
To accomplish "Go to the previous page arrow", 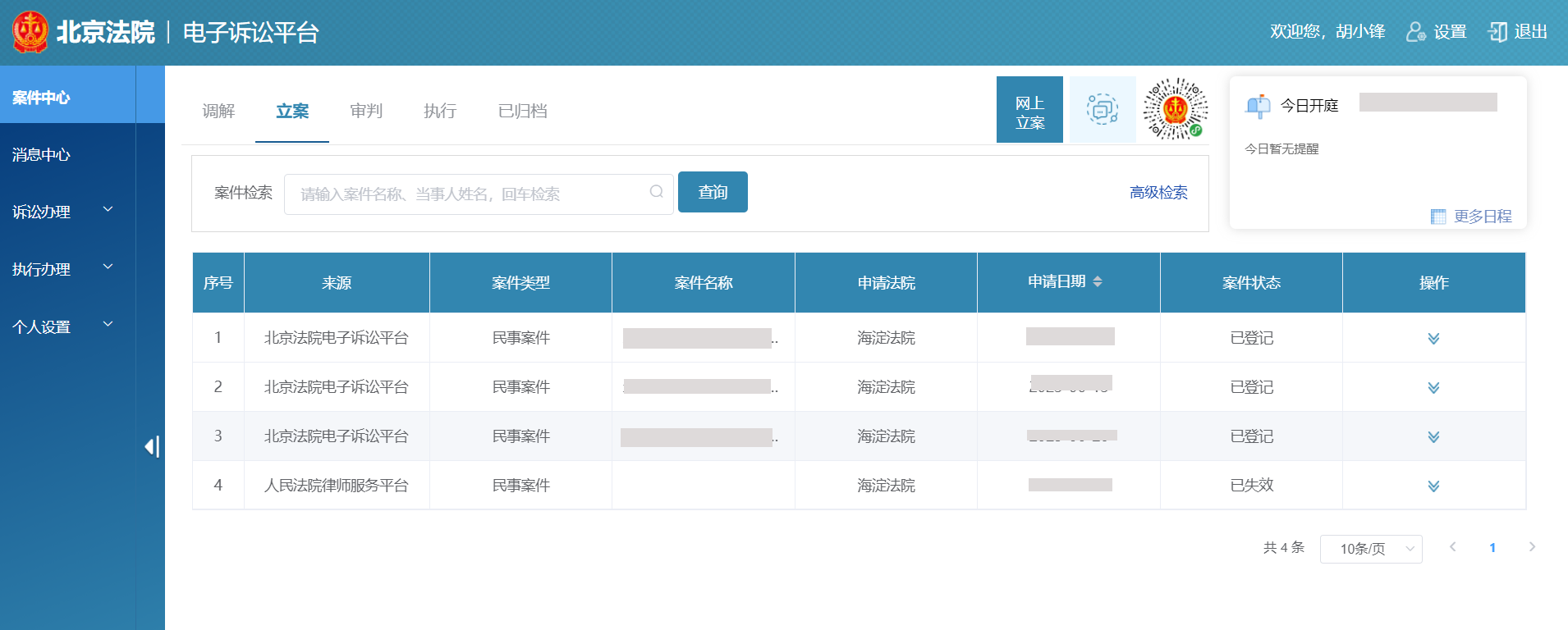I will (x=1452, y=547).
